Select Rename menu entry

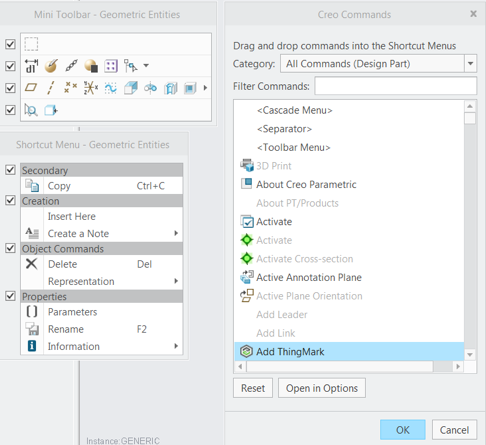[102, 329]
